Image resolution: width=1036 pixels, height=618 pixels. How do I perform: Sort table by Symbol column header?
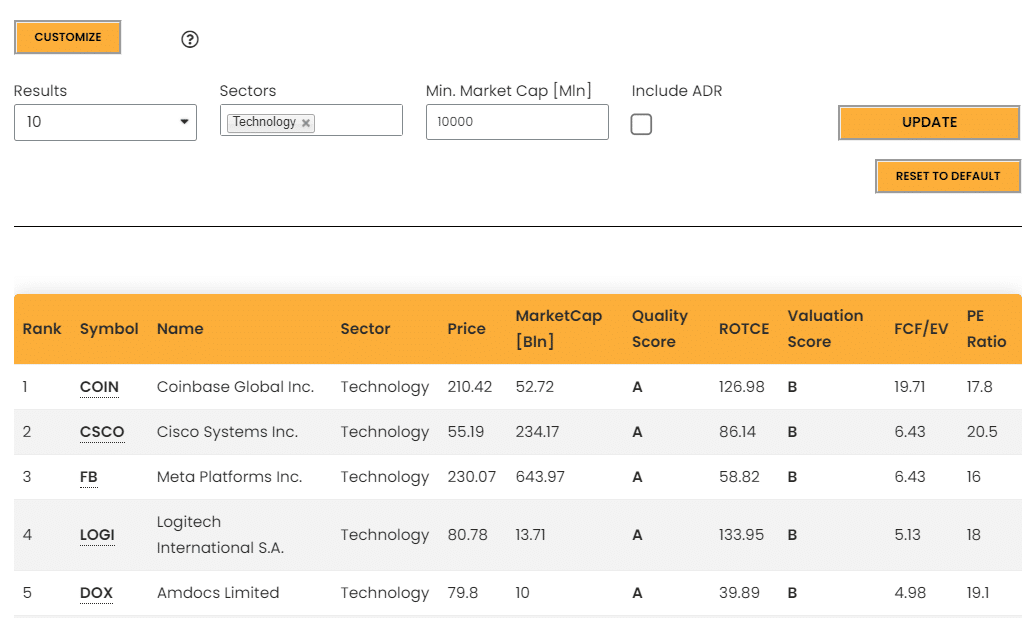(109, 328)
